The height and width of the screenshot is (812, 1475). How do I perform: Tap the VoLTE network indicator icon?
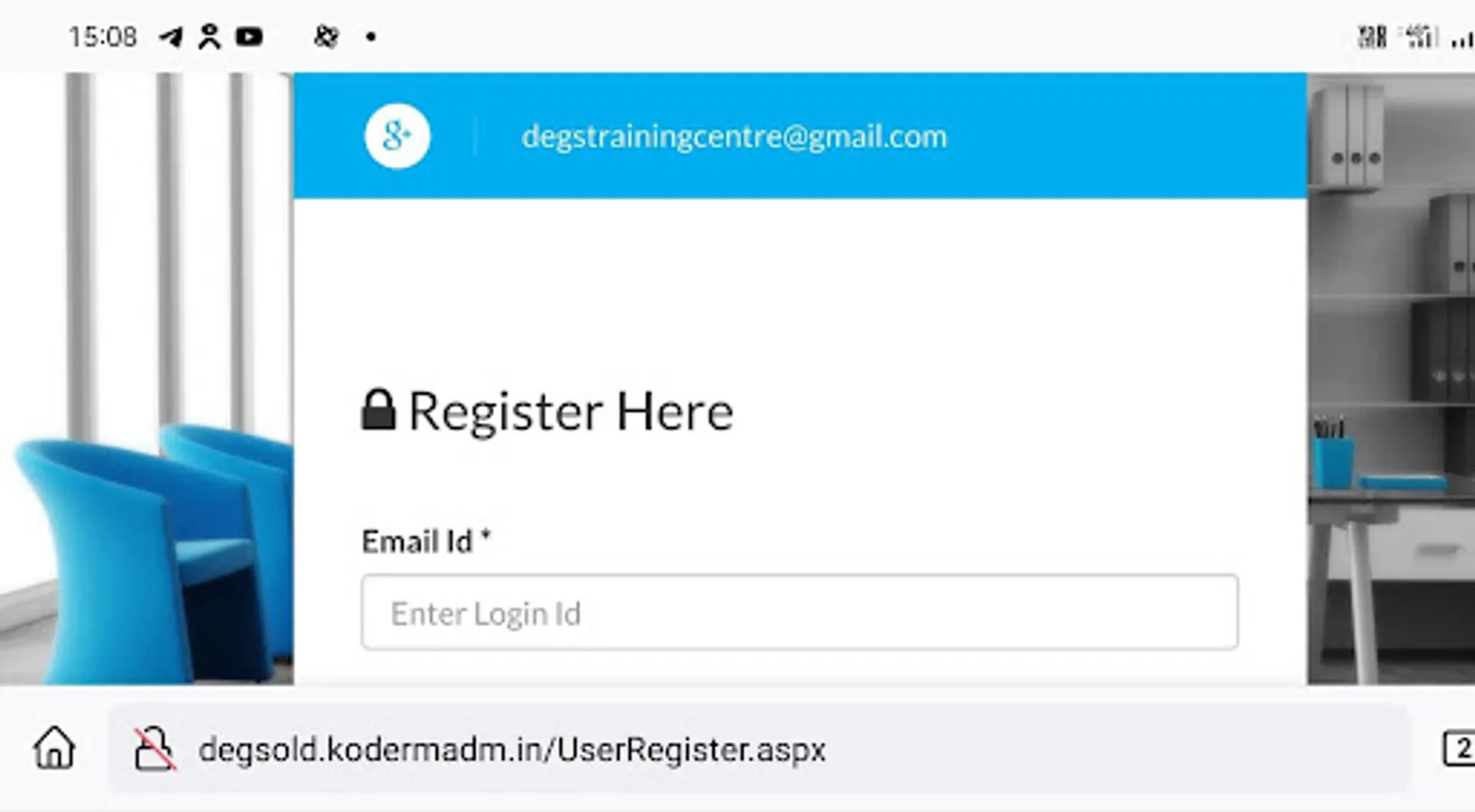click(x=1371, y=37)
